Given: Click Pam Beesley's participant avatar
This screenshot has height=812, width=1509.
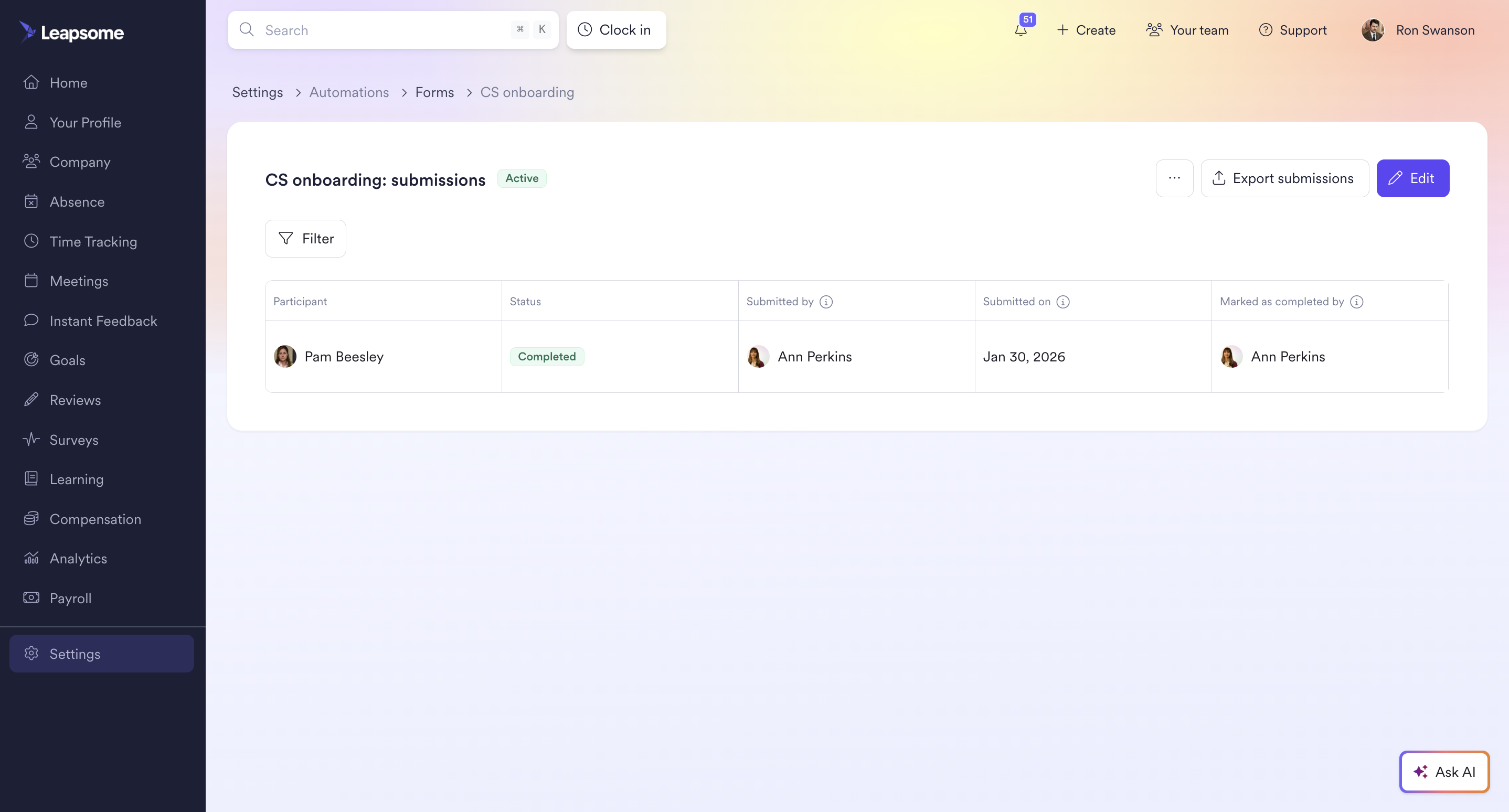Looking at the screenshot, I should click(285, 356).
